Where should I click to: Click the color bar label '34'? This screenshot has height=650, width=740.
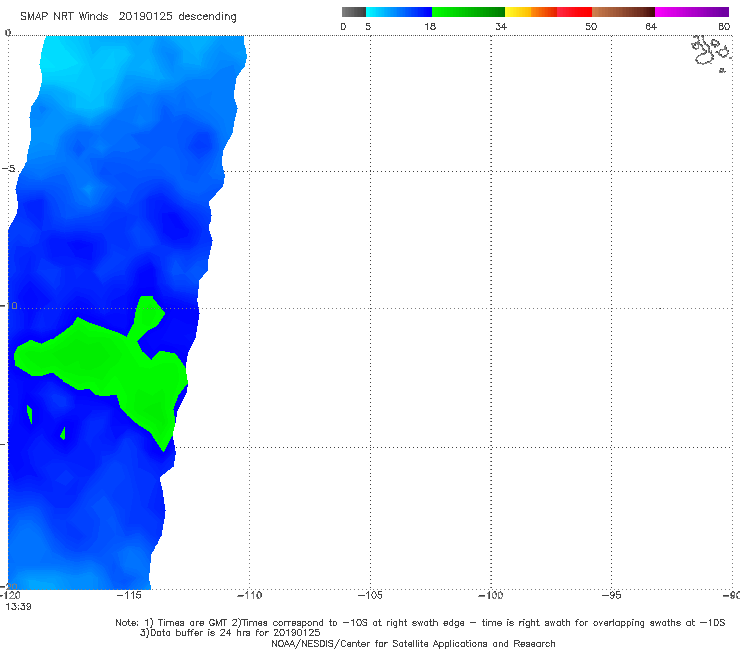[x=501, y=27]
